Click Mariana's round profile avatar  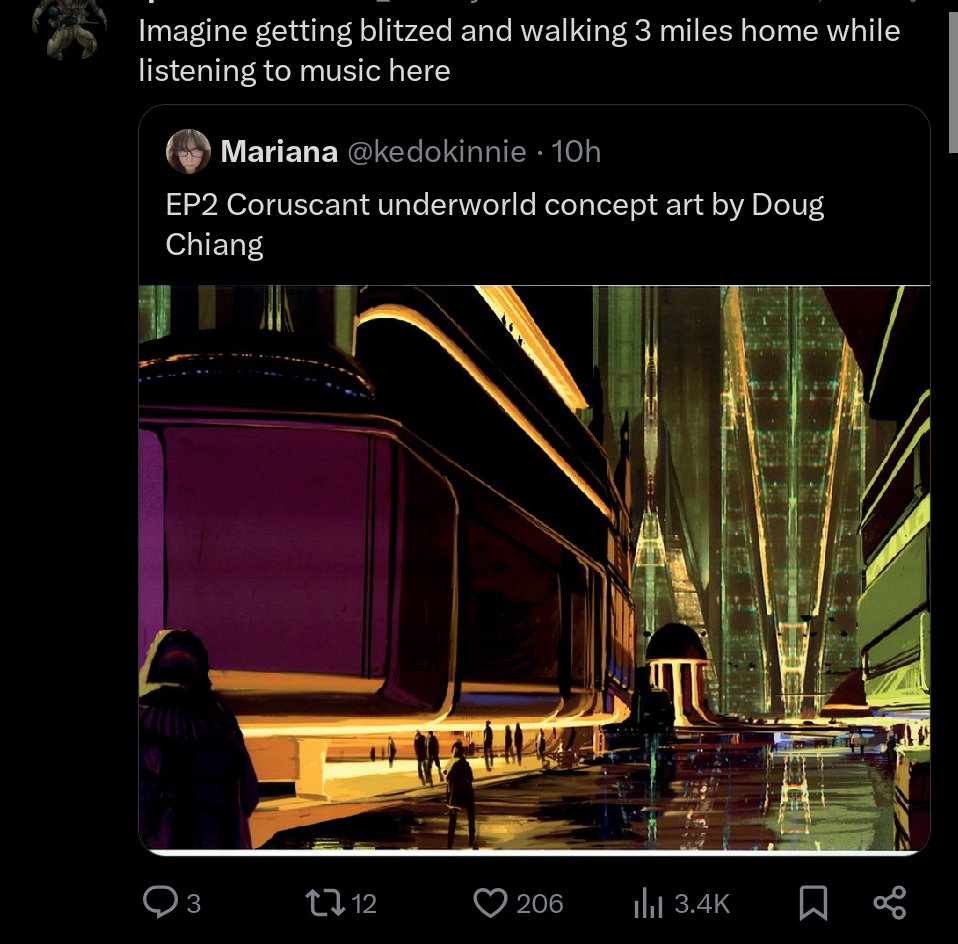[x=188, y=152]
